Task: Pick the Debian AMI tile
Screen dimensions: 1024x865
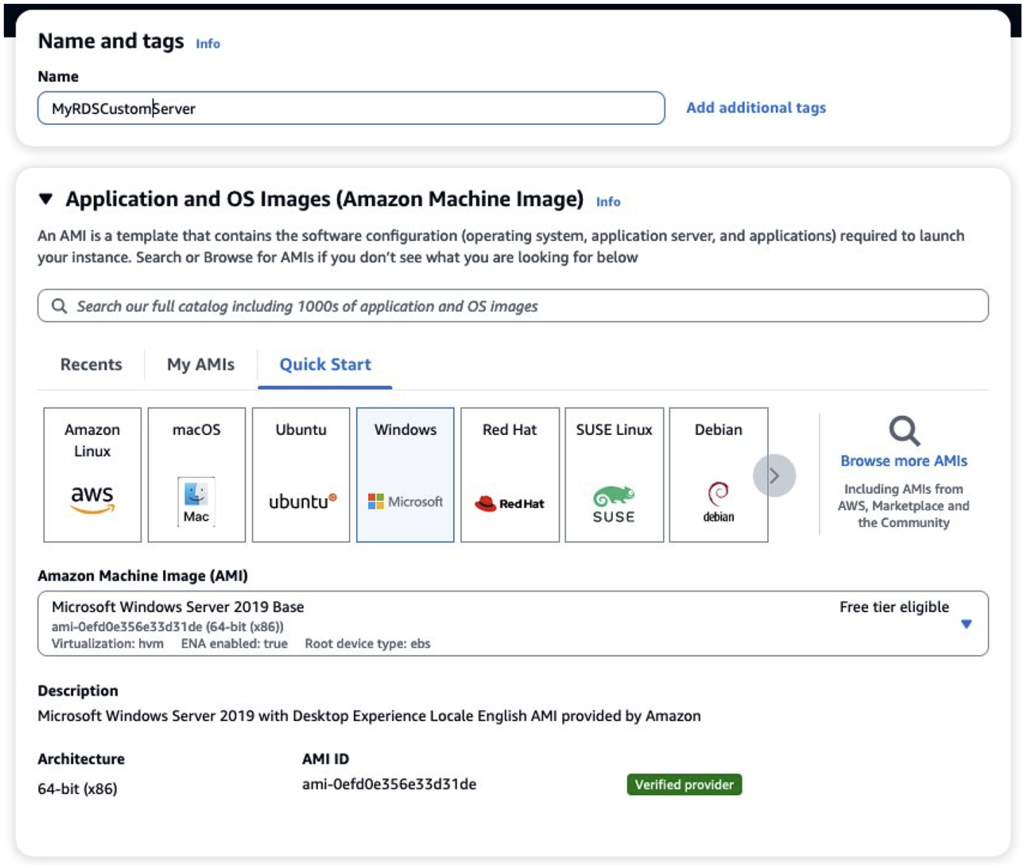Action: 718,475
